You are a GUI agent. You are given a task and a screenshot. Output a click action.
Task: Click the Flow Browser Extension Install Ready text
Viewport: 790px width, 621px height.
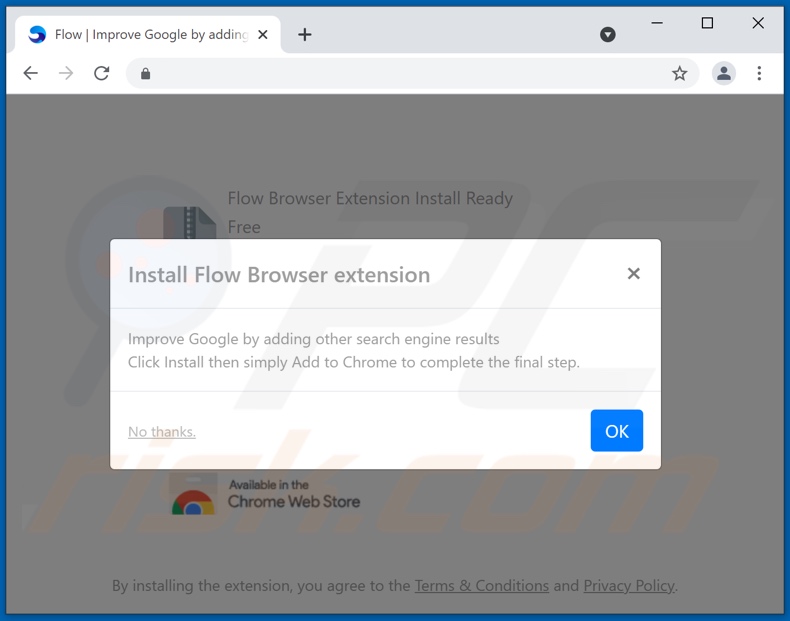(370, 198)
